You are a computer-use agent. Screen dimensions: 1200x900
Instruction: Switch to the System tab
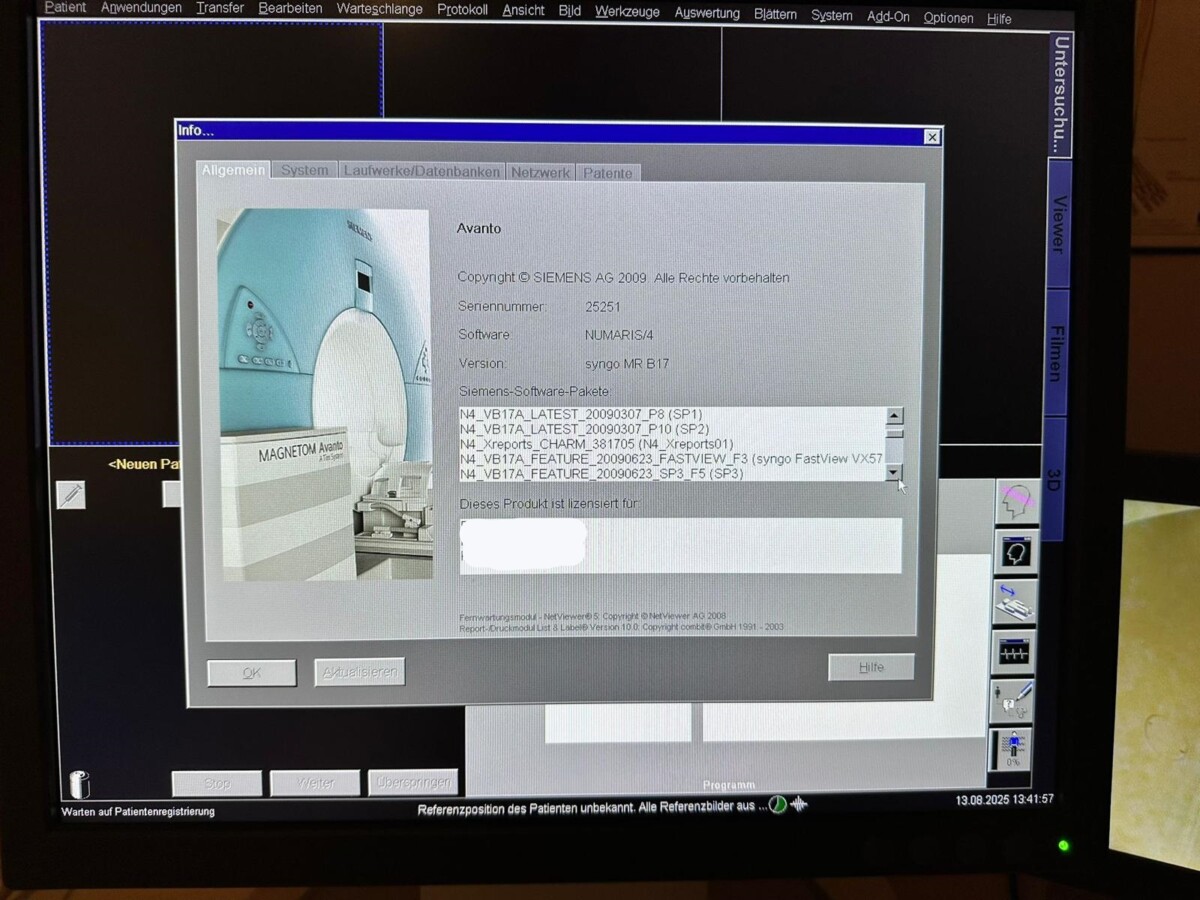(x=304, y=171)
